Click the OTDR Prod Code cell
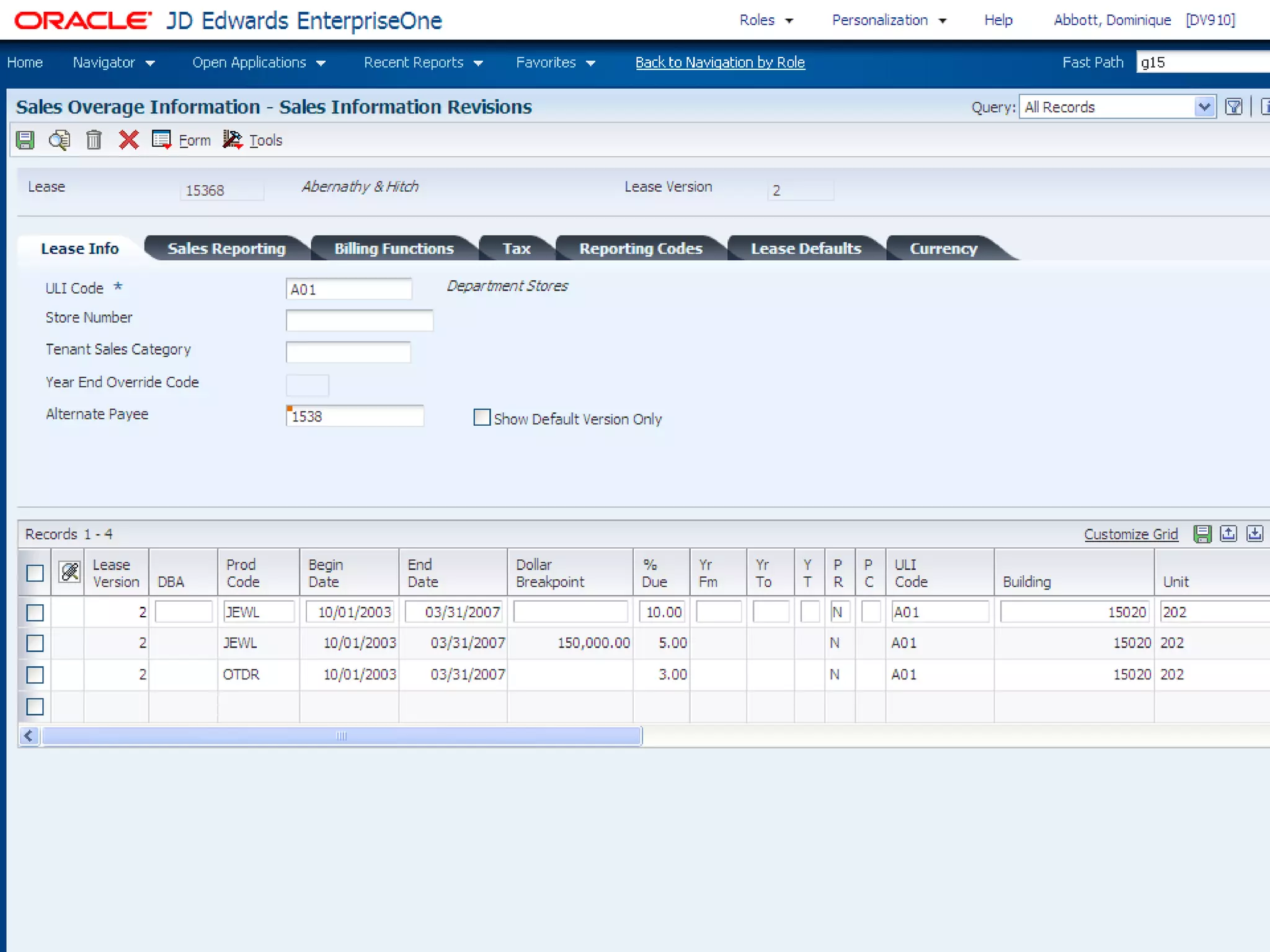Screen dimensions: 1270x952 pyautogui.click(x=259, y=674)
